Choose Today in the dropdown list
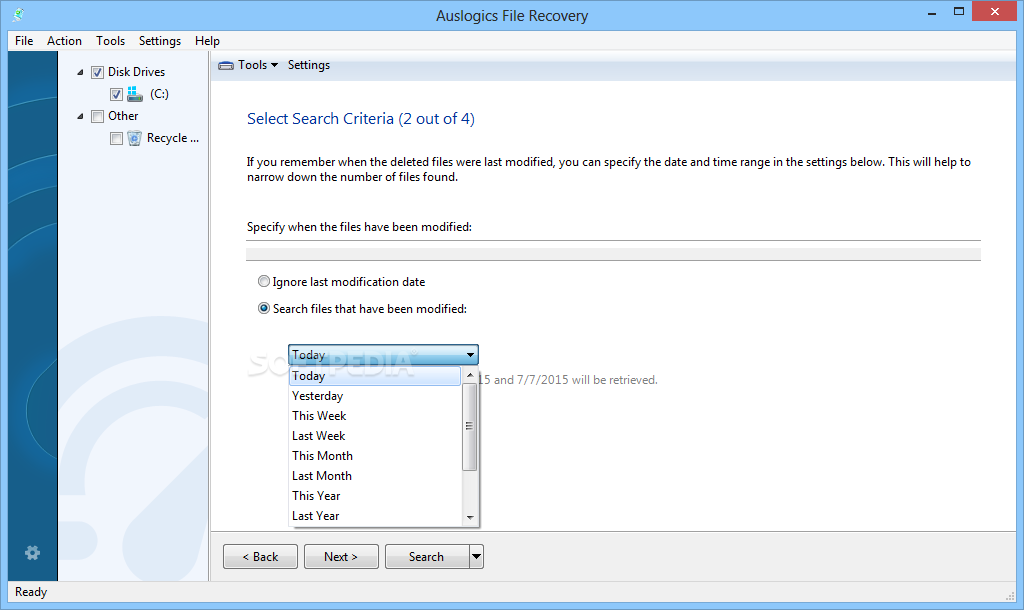The image size is (1024, 610). click(375, 376)
